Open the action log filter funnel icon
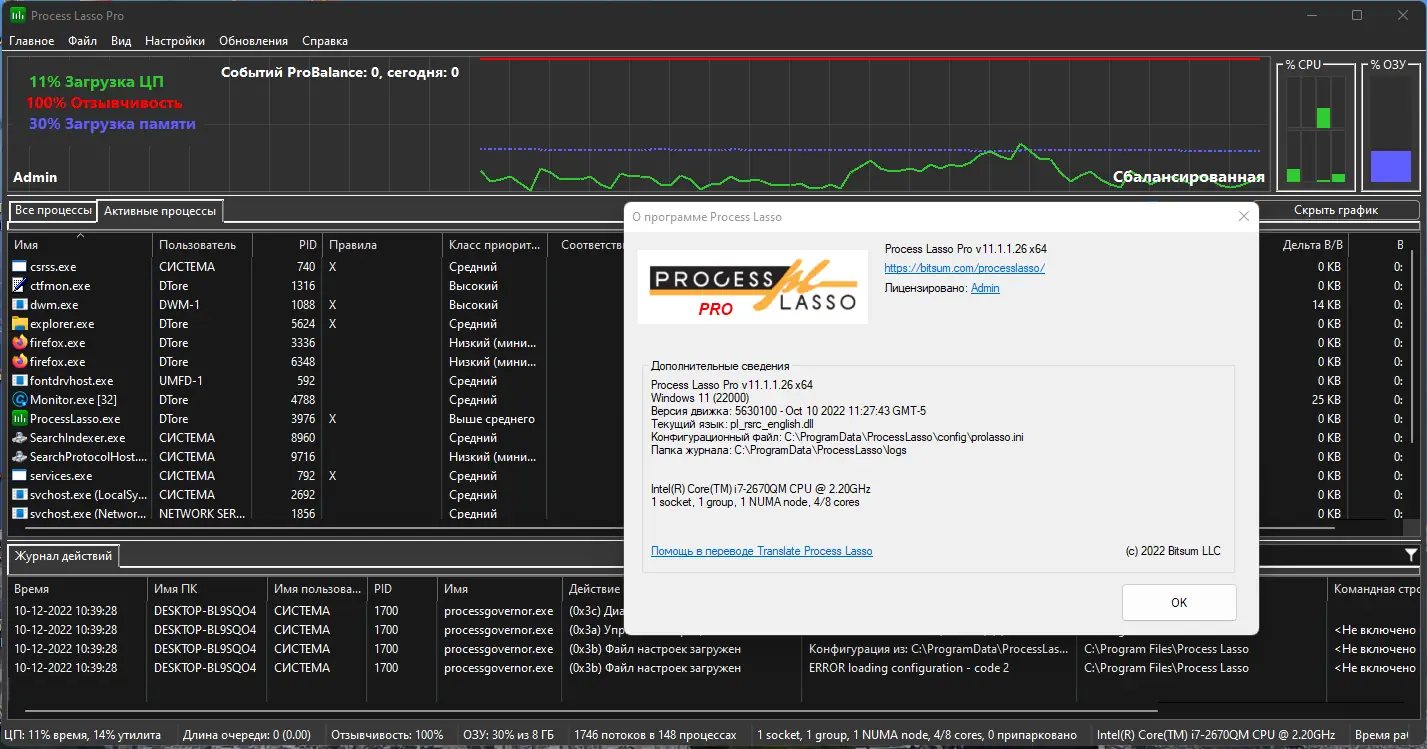The height and width of the screenshot is (749, 1427). click(x=1411, y=555)
